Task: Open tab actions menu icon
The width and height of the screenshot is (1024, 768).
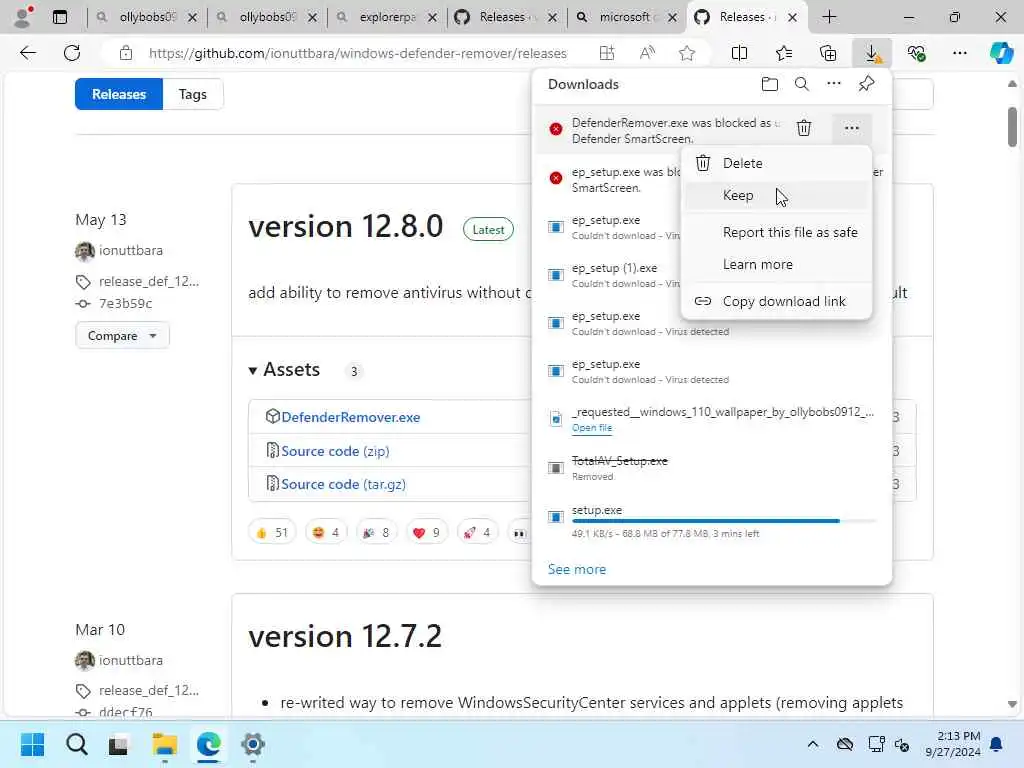Action: pos(59,17)
